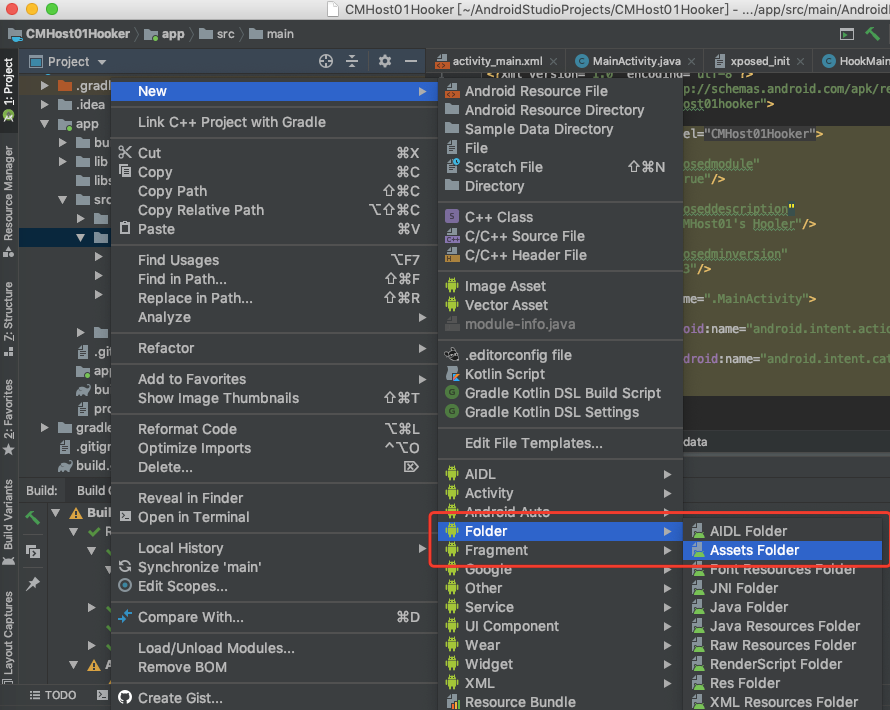Image resolution: width=890 pixels, height=710 pixels.
Task: Click the Kotlin Script icon
Action: pyautogui.click(x=452, y=373)
